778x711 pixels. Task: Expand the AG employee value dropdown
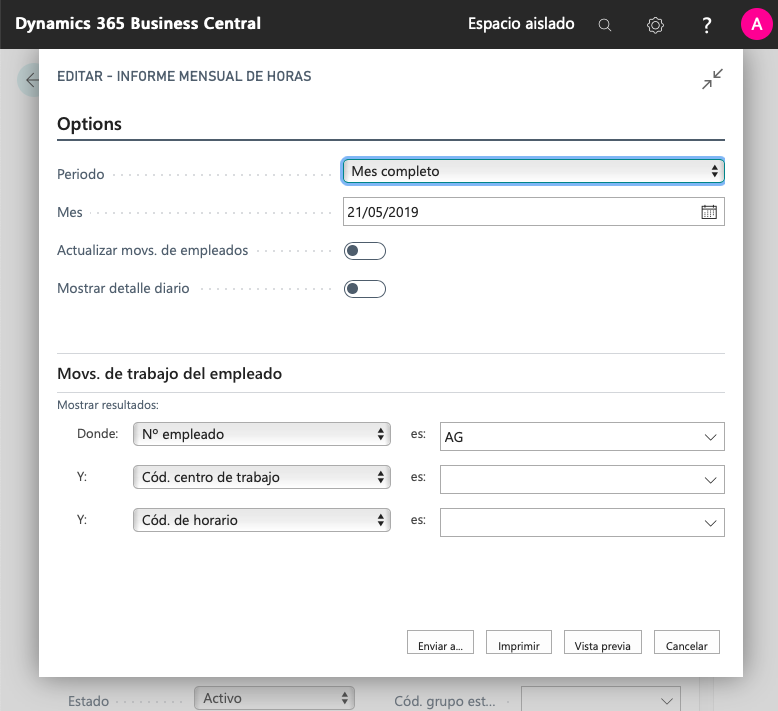(x=710, y=437)
